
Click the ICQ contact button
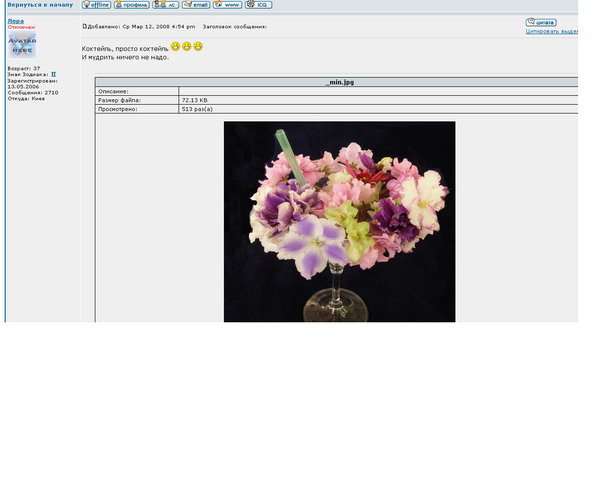tap(258, 5)
